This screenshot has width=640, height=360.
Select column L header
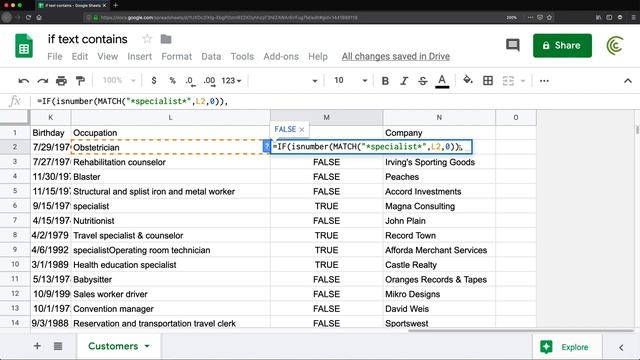[170, 118]
